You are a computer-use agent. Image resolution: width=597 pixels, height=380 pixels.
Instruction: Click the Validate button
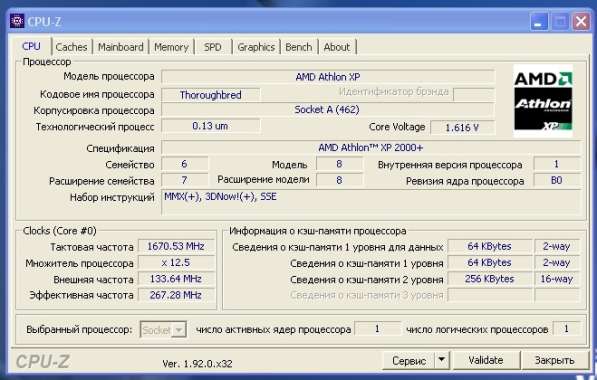click(486, 360)
